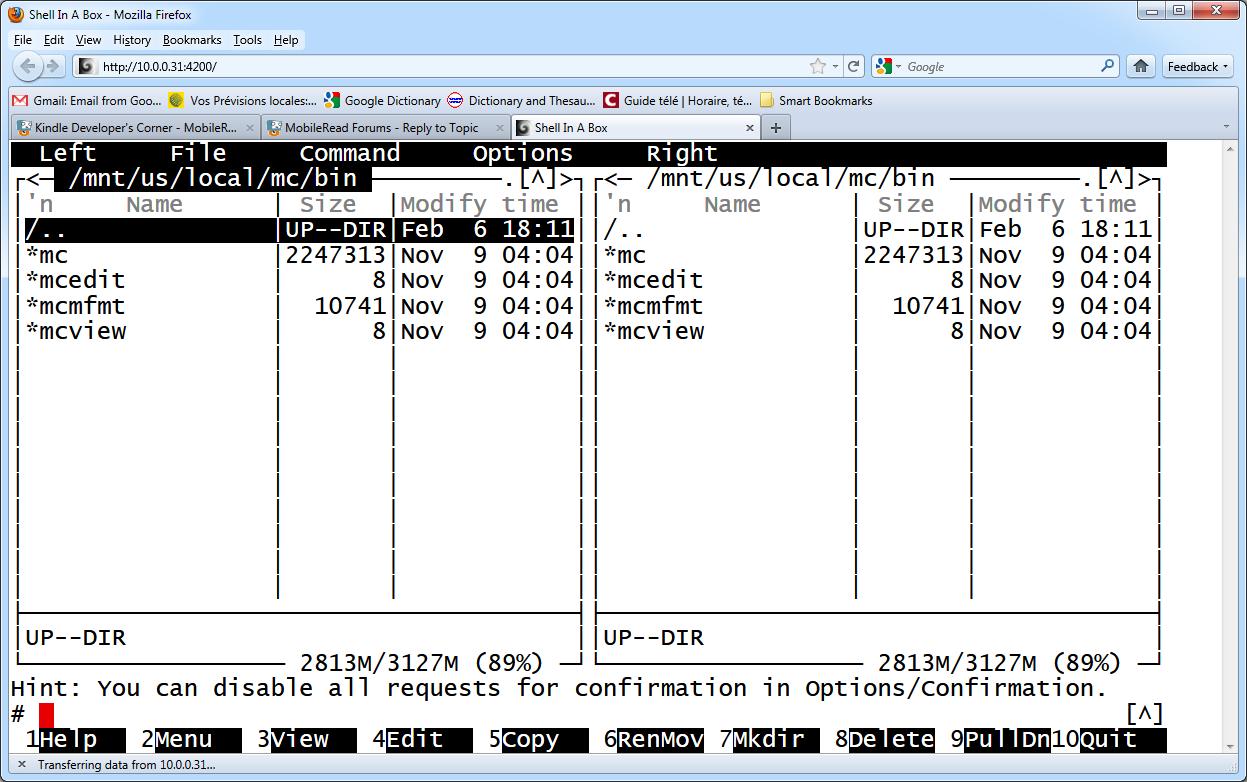The image size is (1247, 782).
Task: Open the Feedback dropdown button
Action: (1197, 66)
